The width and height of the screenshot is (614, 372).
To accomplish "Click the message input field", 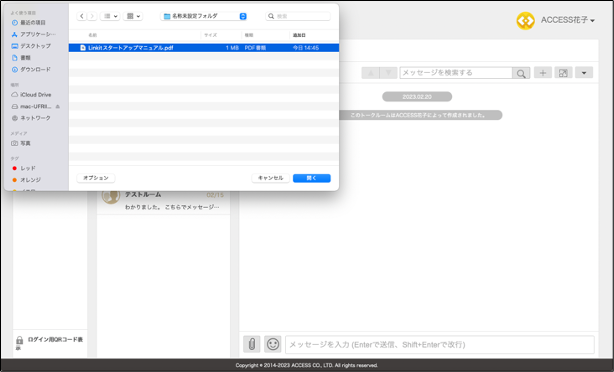I will tap(440, 345).
